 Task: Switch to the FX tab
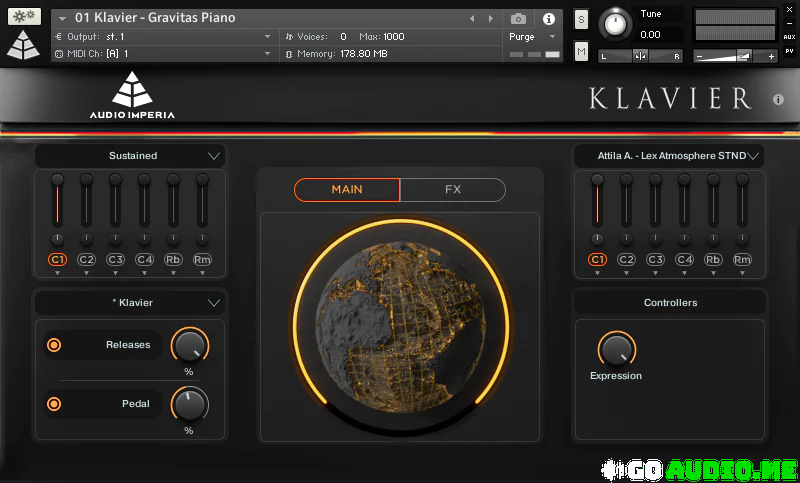pyautogui.click(x=452, y=190)
